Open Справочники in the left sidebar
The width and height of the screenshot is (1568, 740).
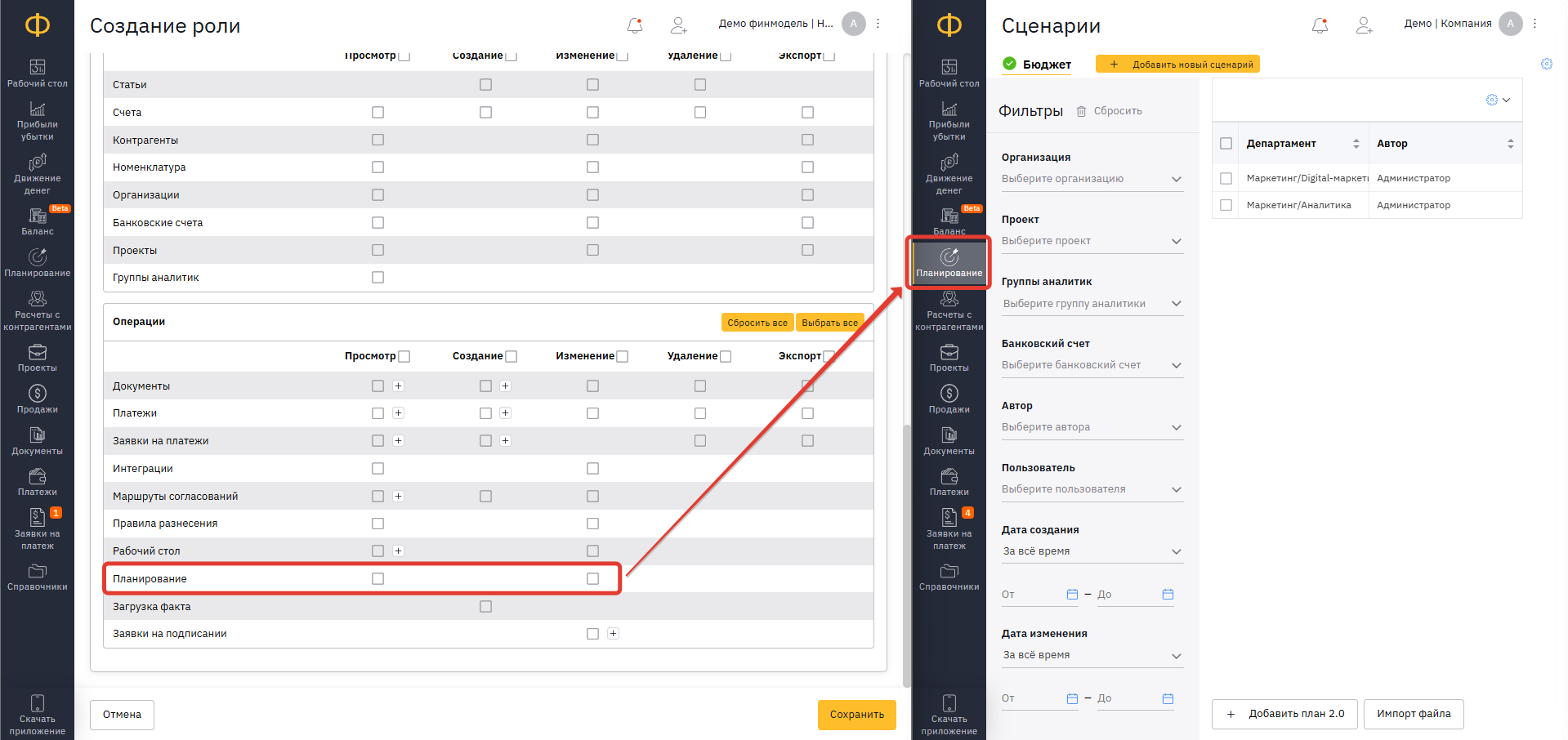pyautogui.click(x=37, y=577)
